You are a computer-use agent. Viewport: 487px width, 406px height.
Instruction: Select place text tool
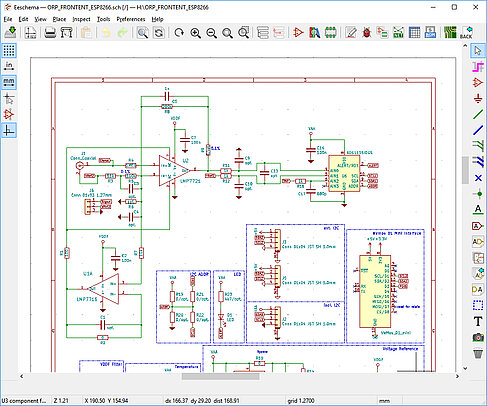click(478, 321)
